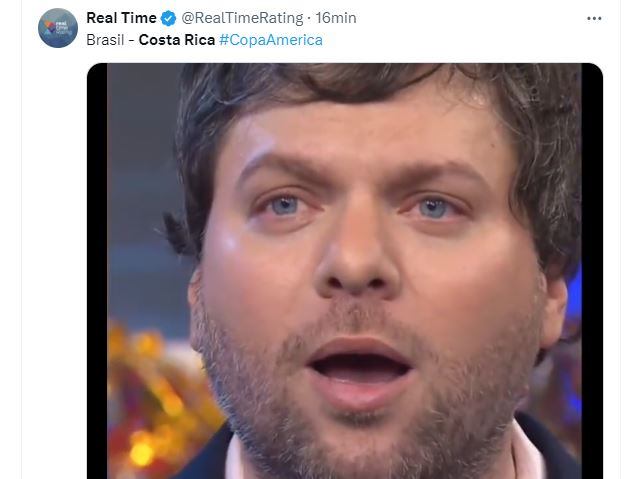
Task: Visit the @RealTimeRating handle link
Action: point(242,18)
